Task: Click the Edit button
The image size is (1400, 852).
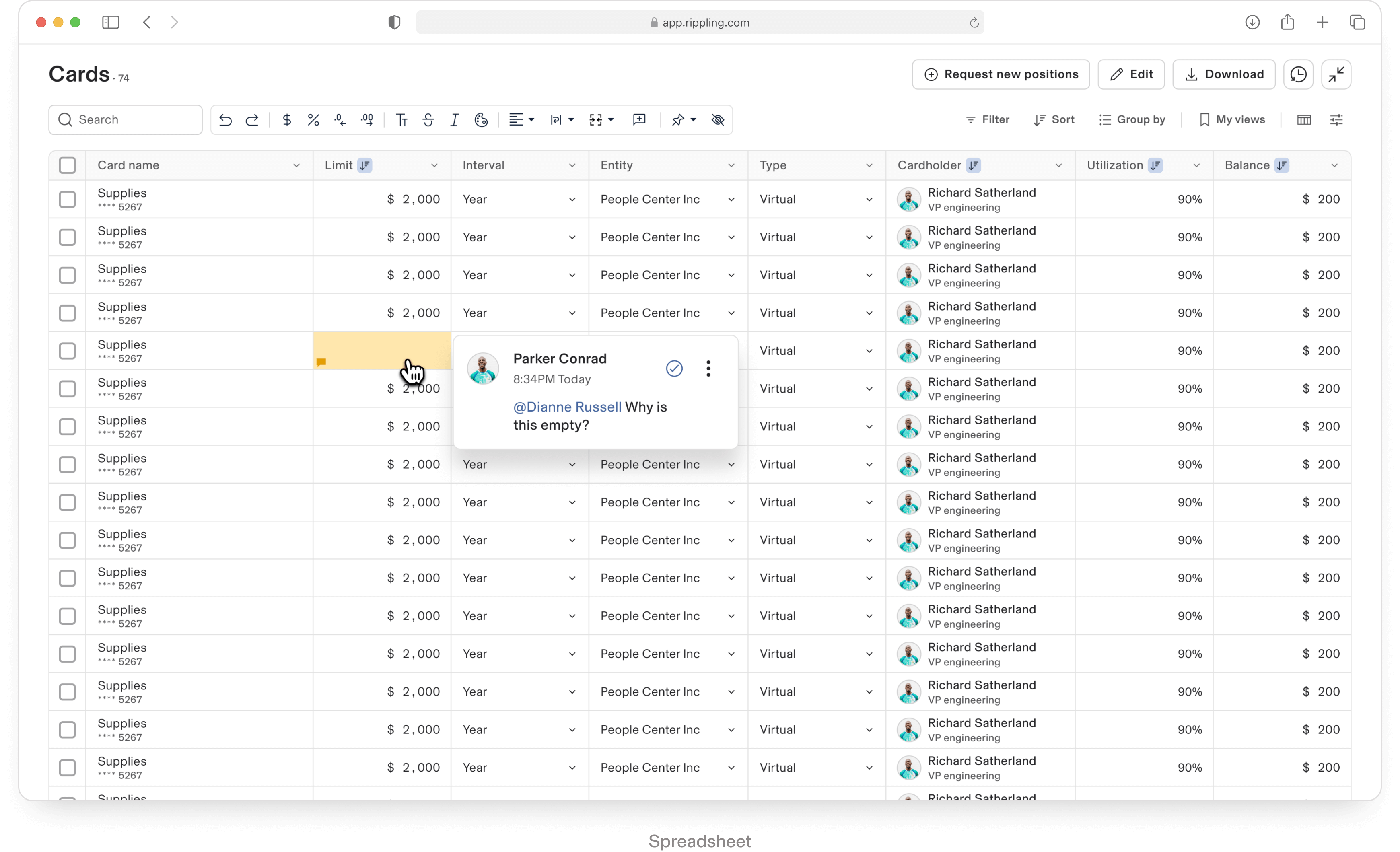Action: [1131, 74]
